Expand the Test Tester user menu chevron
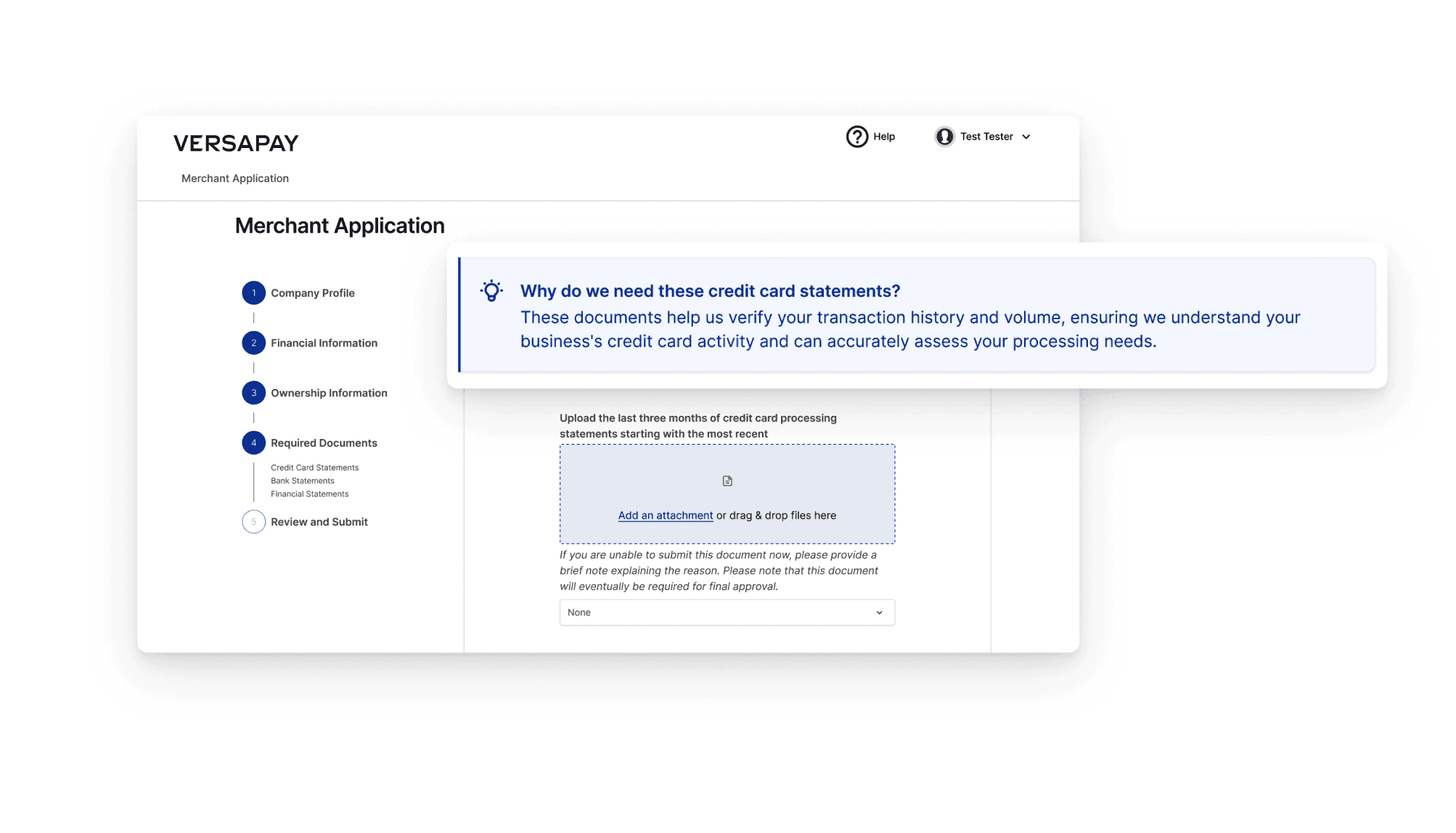Image resolution: width=1456 pixels, height=833 pixels. click(x=1026, y=137)
